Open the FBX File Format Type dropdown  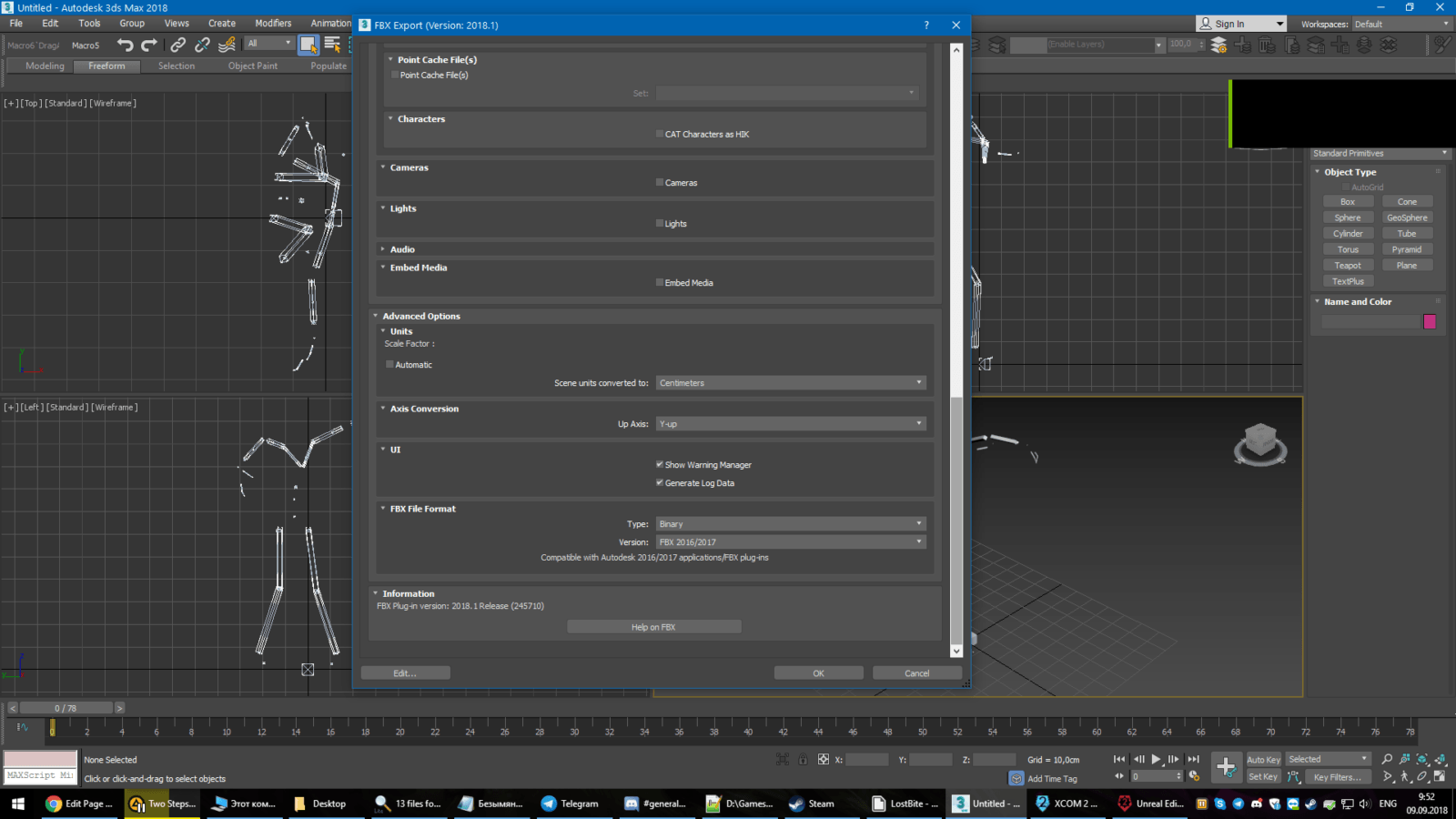[791, 523]
